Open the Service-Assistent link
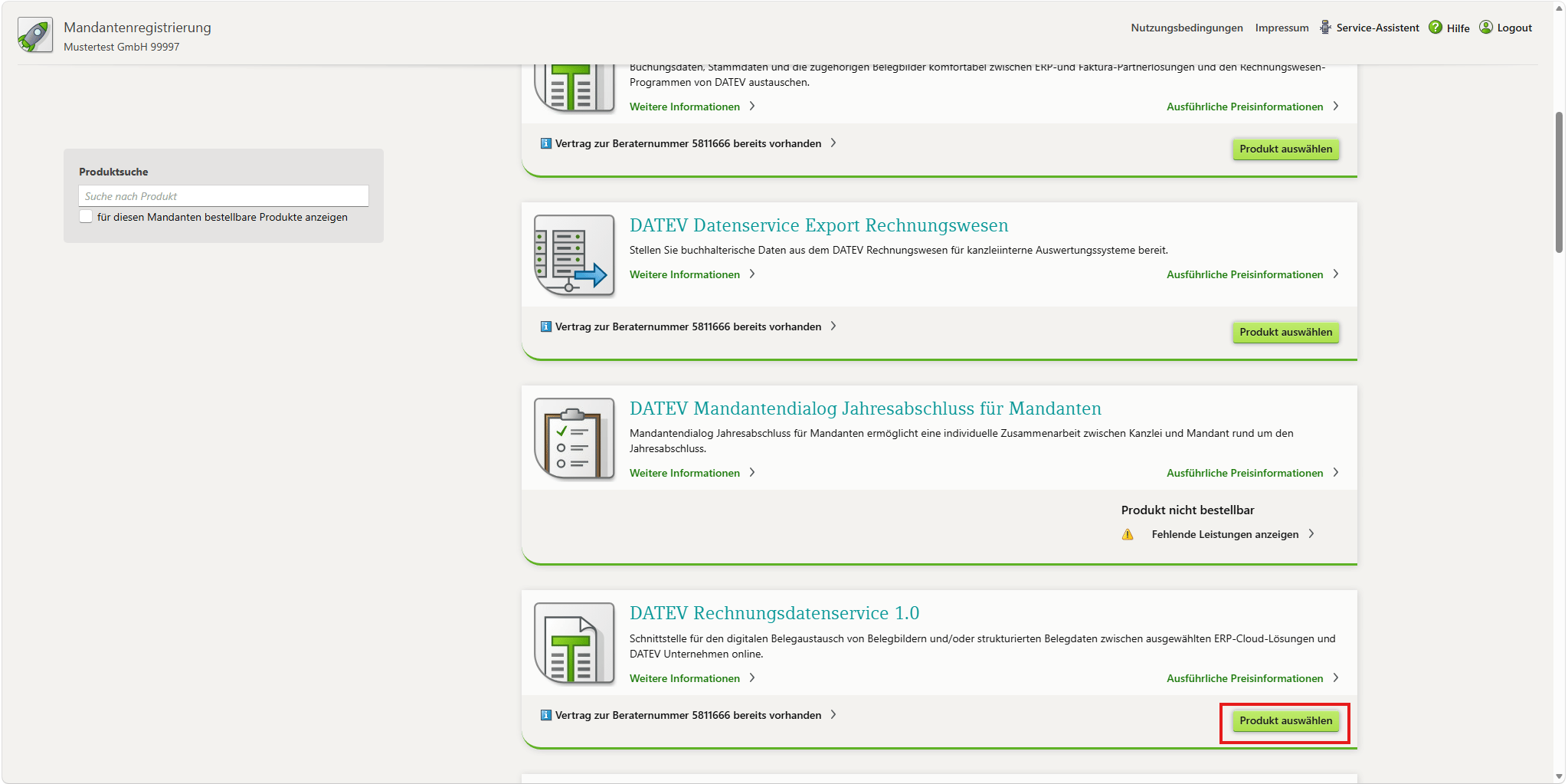Screen dimensions: 1568x784 (1377, 28)
